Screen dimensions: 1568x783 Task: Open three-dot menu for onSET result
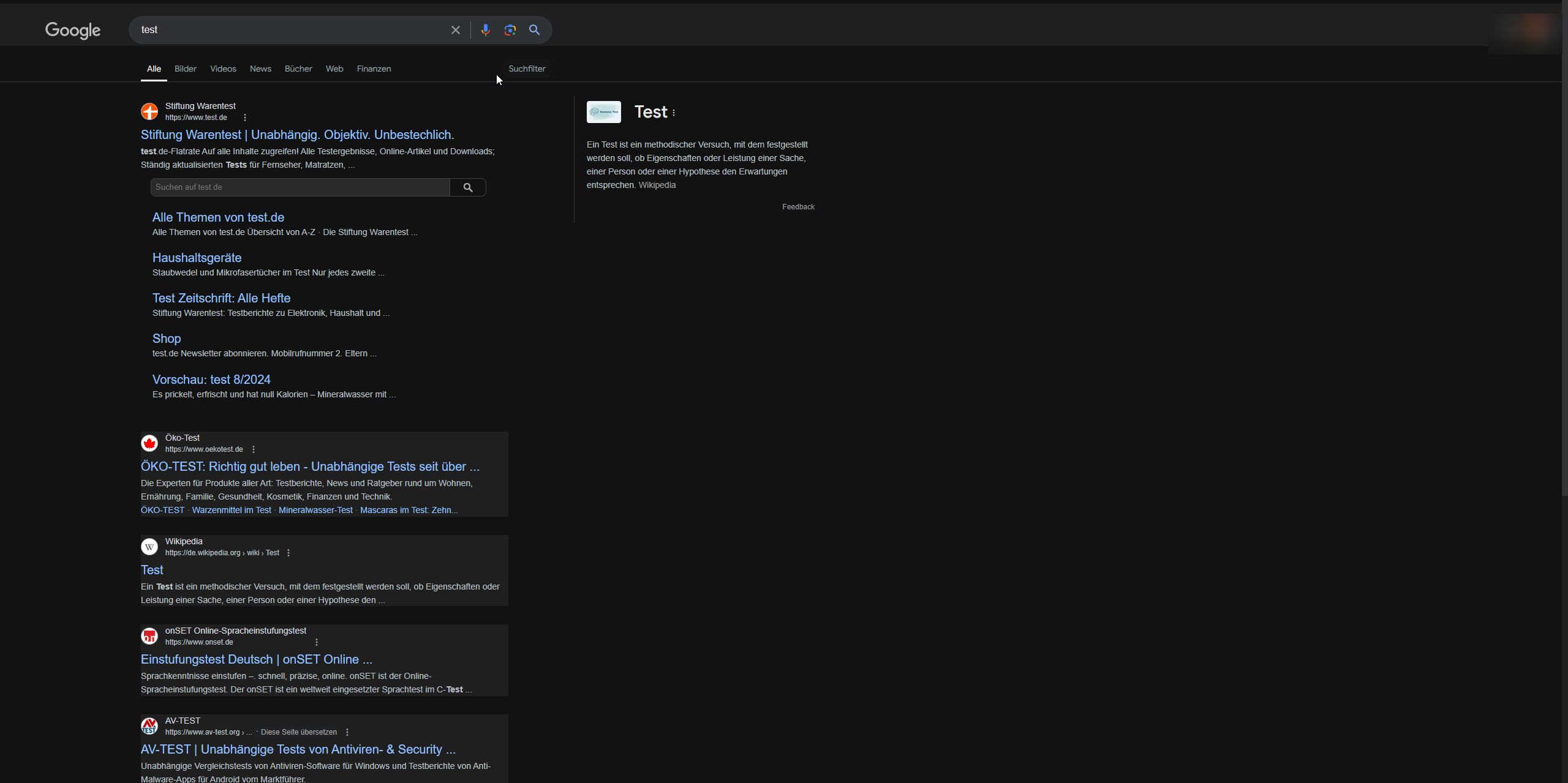(317, 642)
